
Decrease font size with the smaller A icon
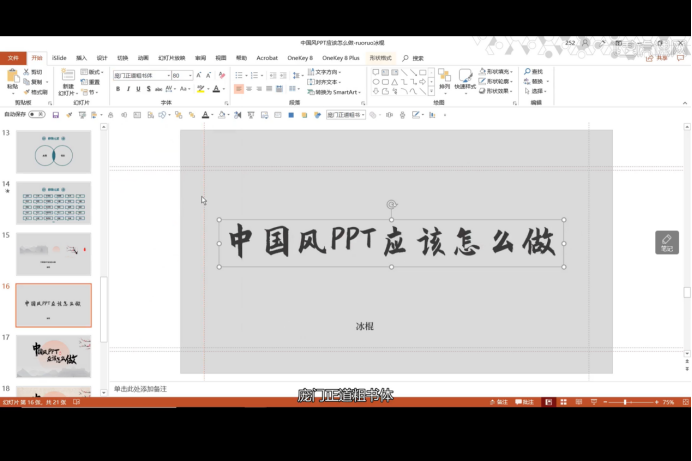click(209, 75)
